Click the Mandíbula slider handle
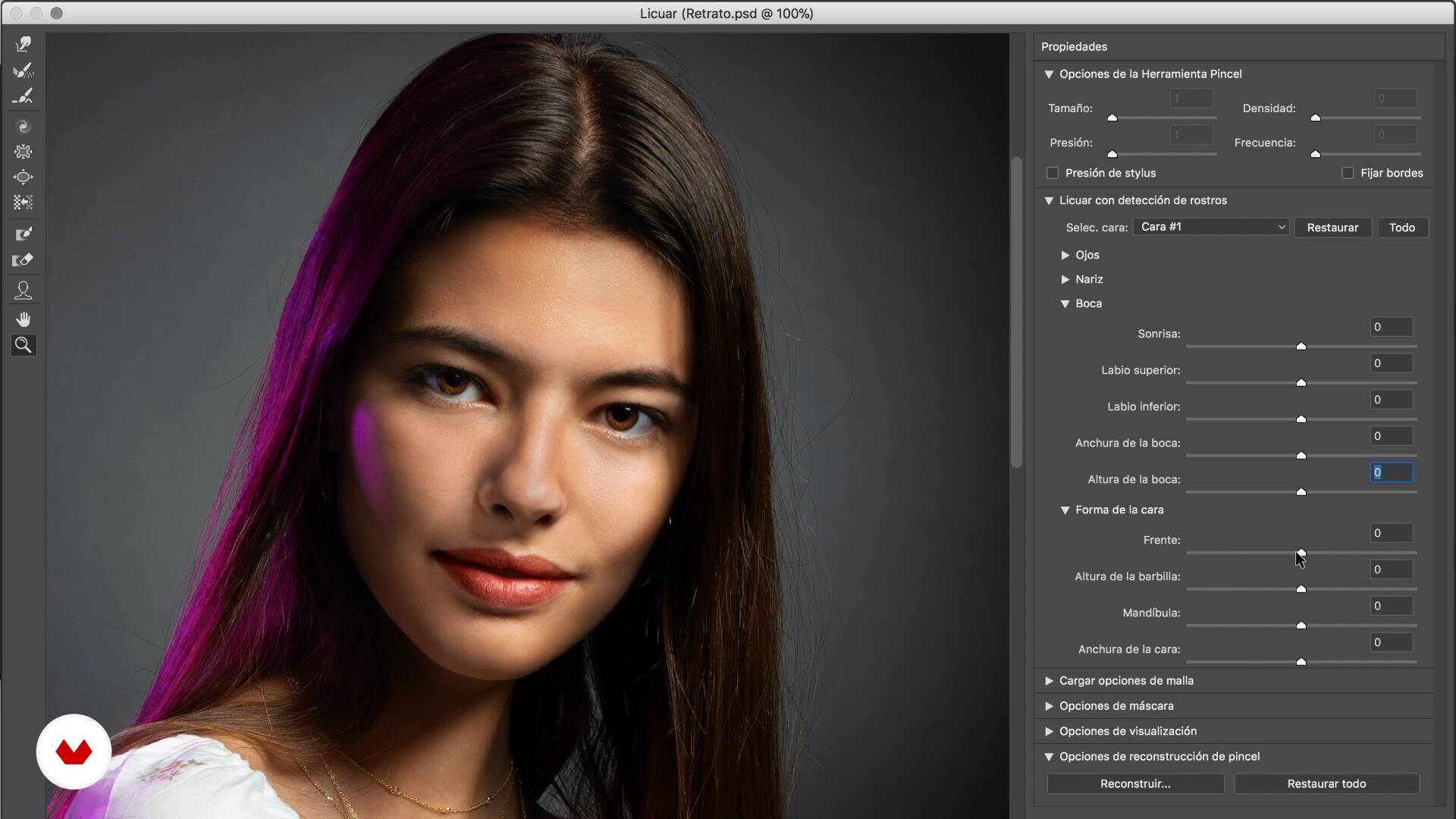Viewport: 1456px width, 819px height. [x=1301, y=626]
